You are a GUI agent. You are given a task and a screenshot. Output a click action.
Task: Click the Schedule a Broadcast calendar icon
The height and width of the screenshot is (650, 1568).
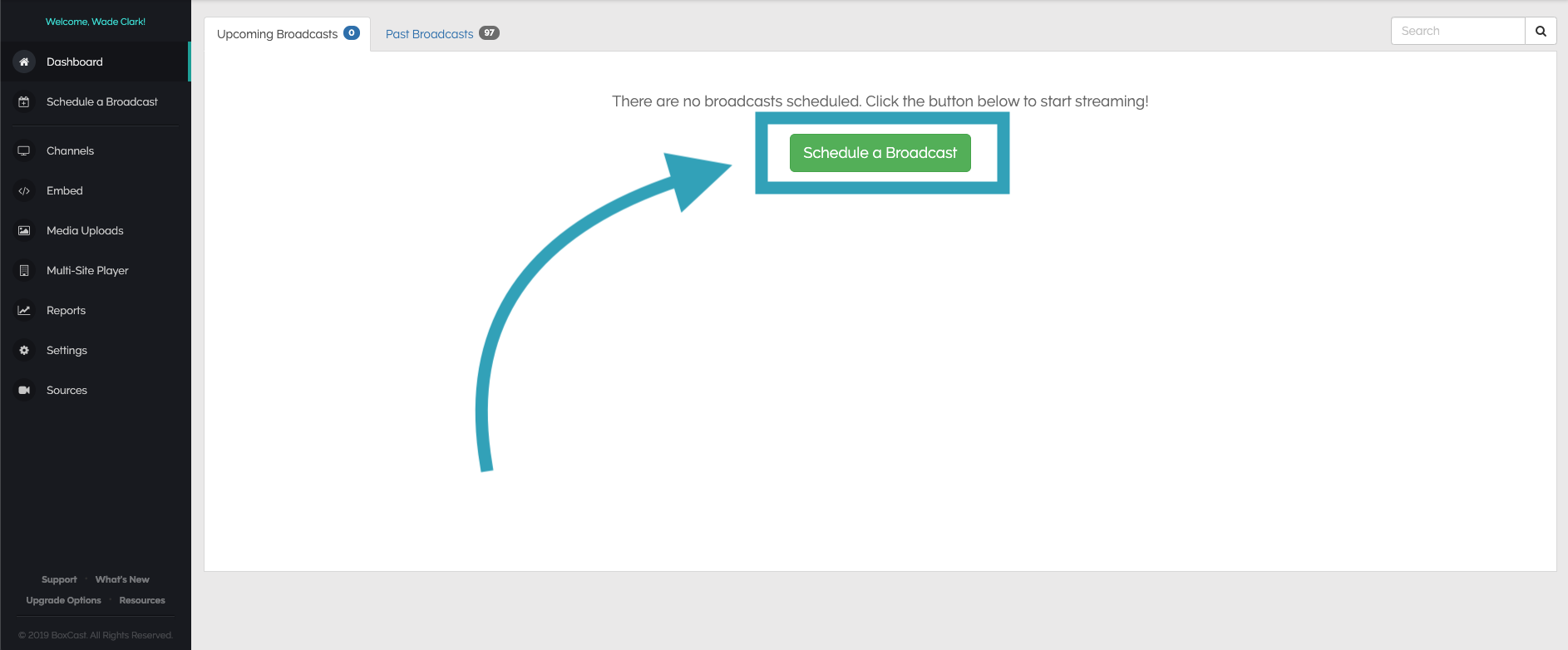24,101
